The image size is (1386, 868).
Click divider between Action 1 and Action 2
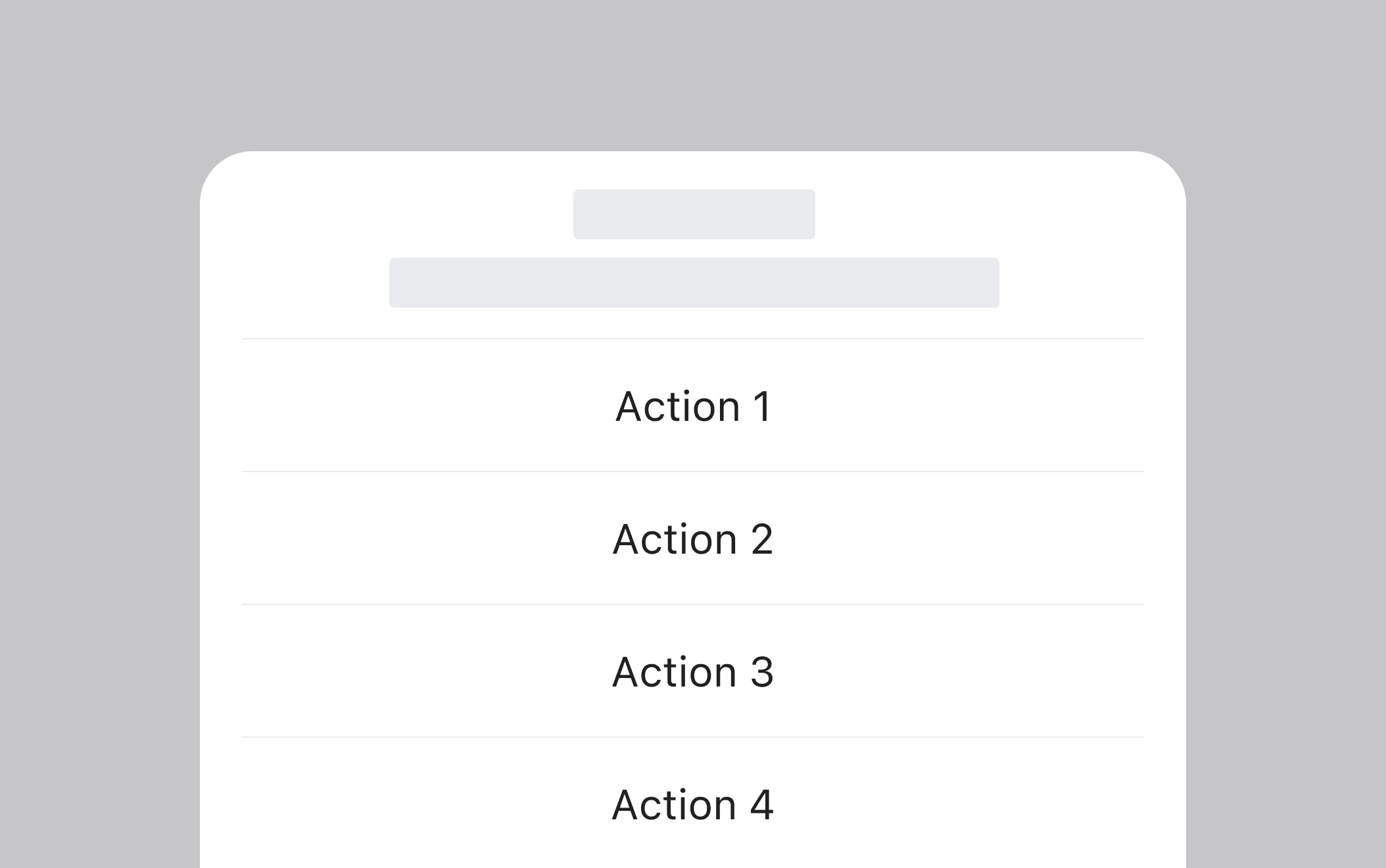click(693, 471)
